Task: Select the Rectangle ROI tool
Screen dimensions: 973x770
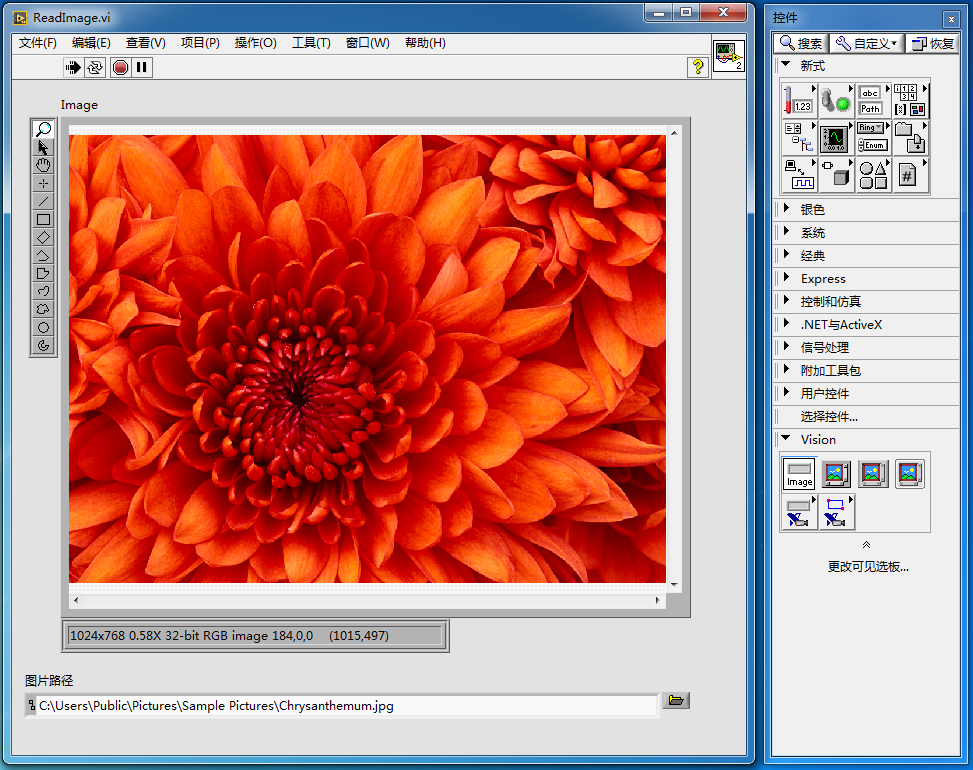Action: 42,219
